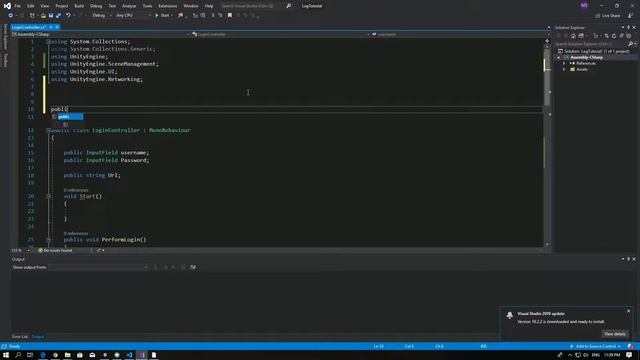Switch to the Output tab at bottom

(38, 337)
